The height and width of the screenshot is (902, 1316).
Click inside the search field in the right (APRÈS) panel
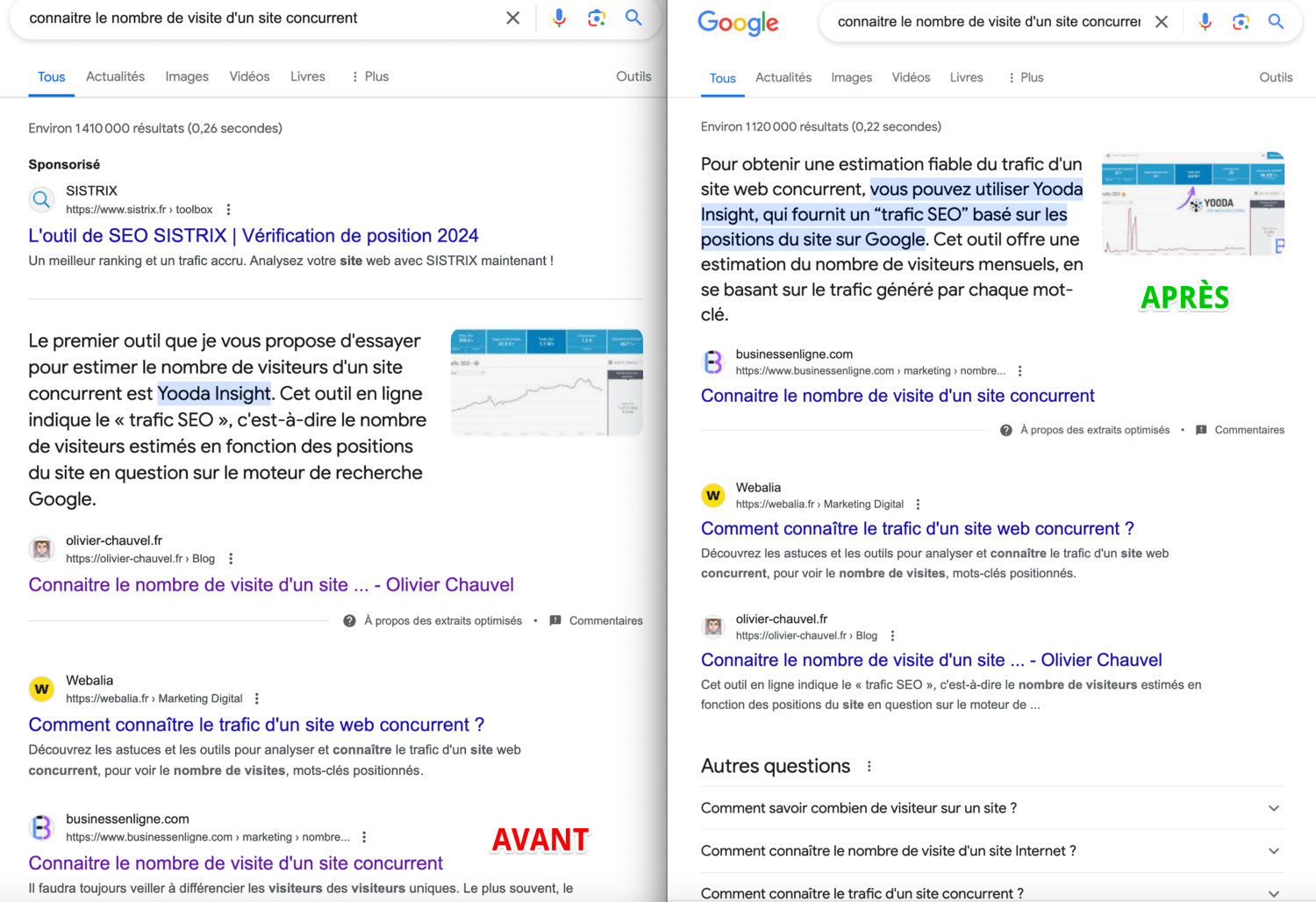pyautogui.click(x=989, y=22)
